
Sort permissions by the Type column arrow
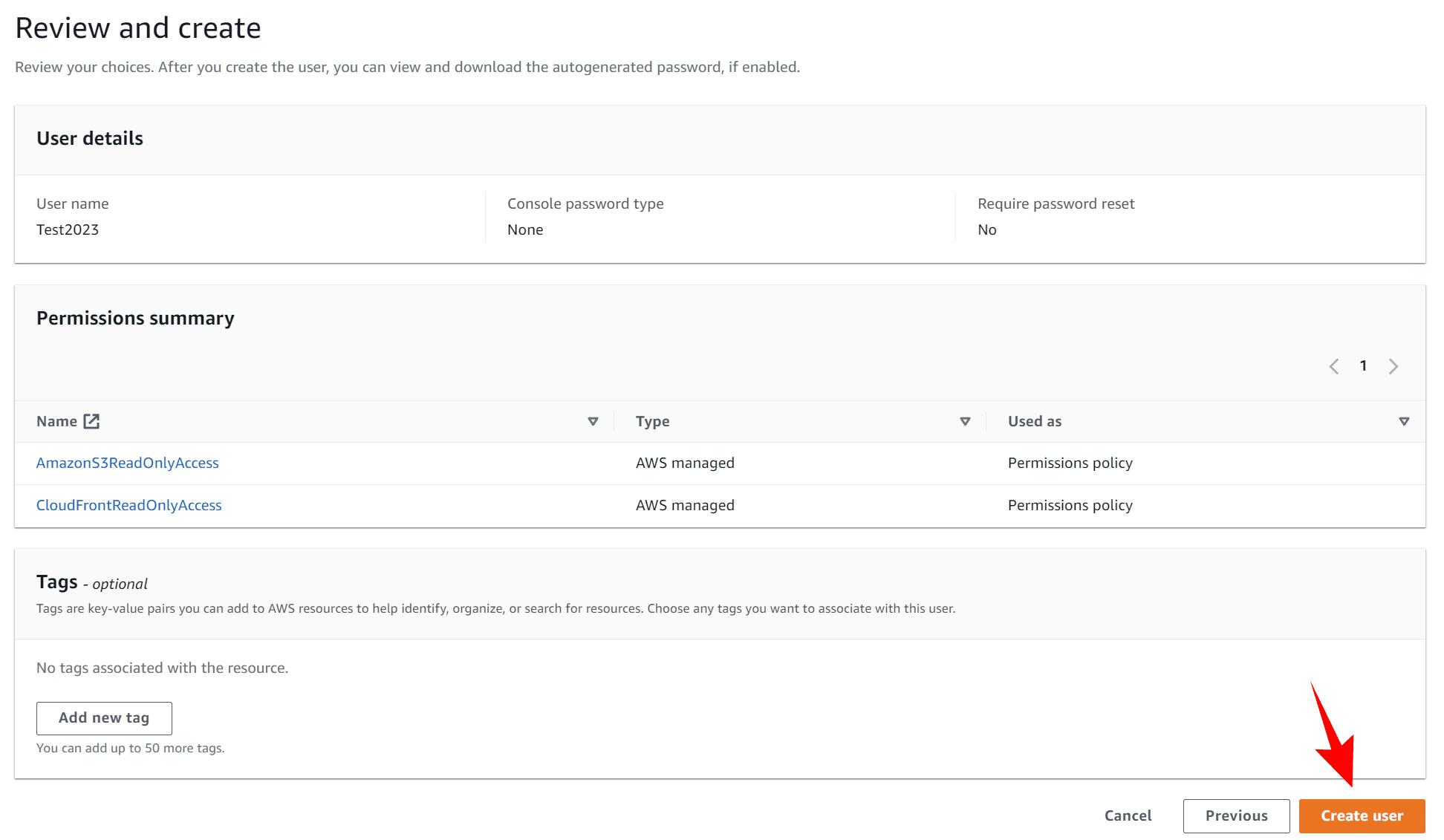(x=965, y=421)
